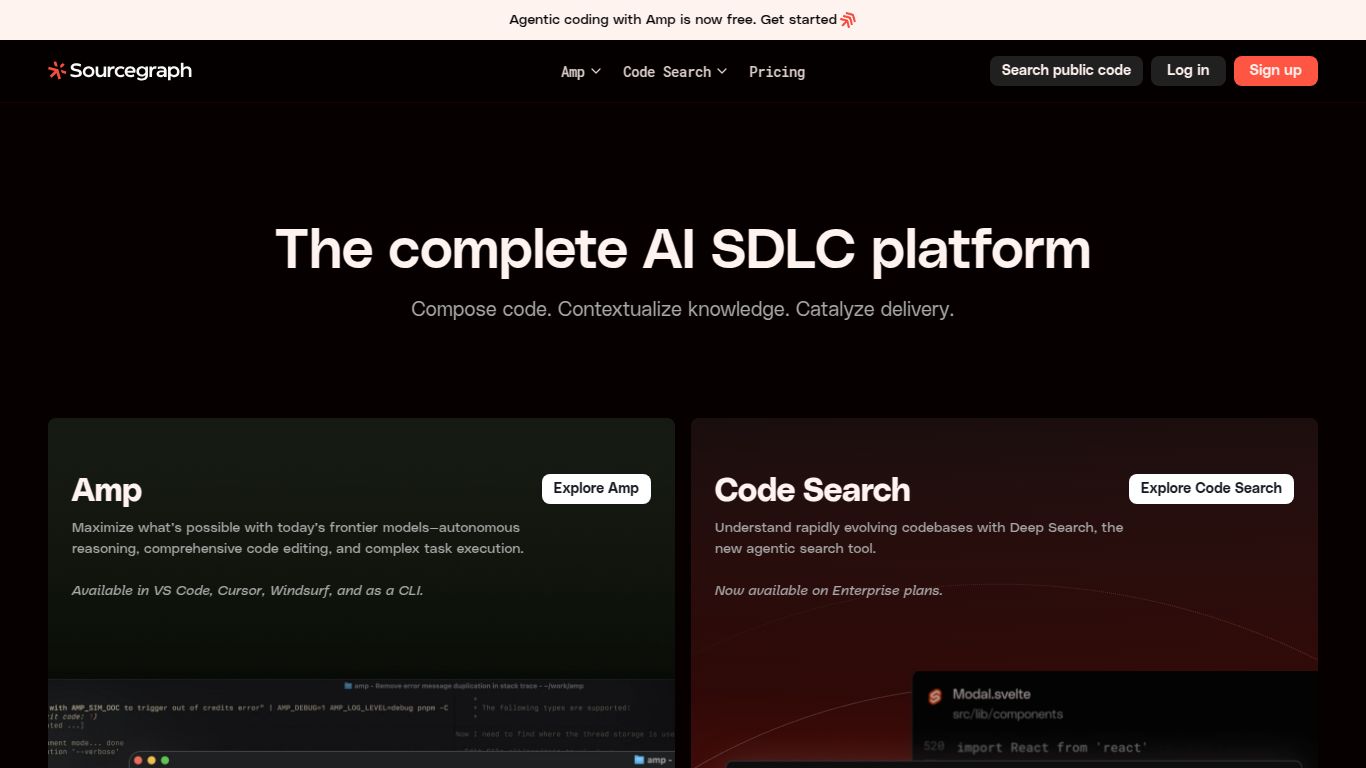1366x768 pixels.
Task: Click the Sign up button
Action: pyautogui.click(x=1275, y=70)
